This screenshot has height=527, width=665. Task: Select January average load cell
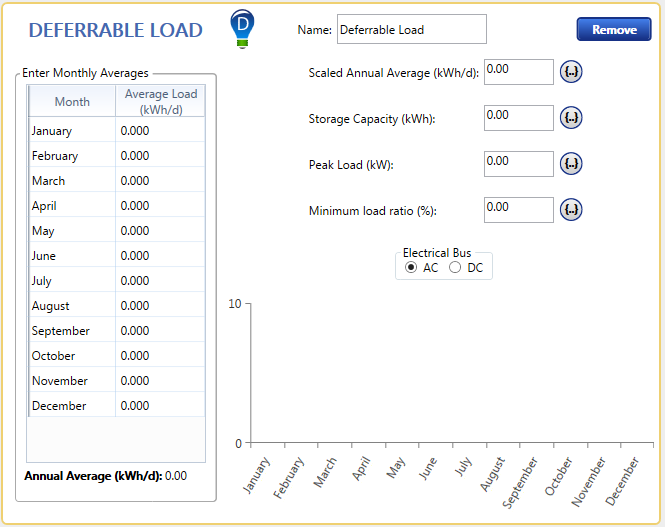coord(160,131)
